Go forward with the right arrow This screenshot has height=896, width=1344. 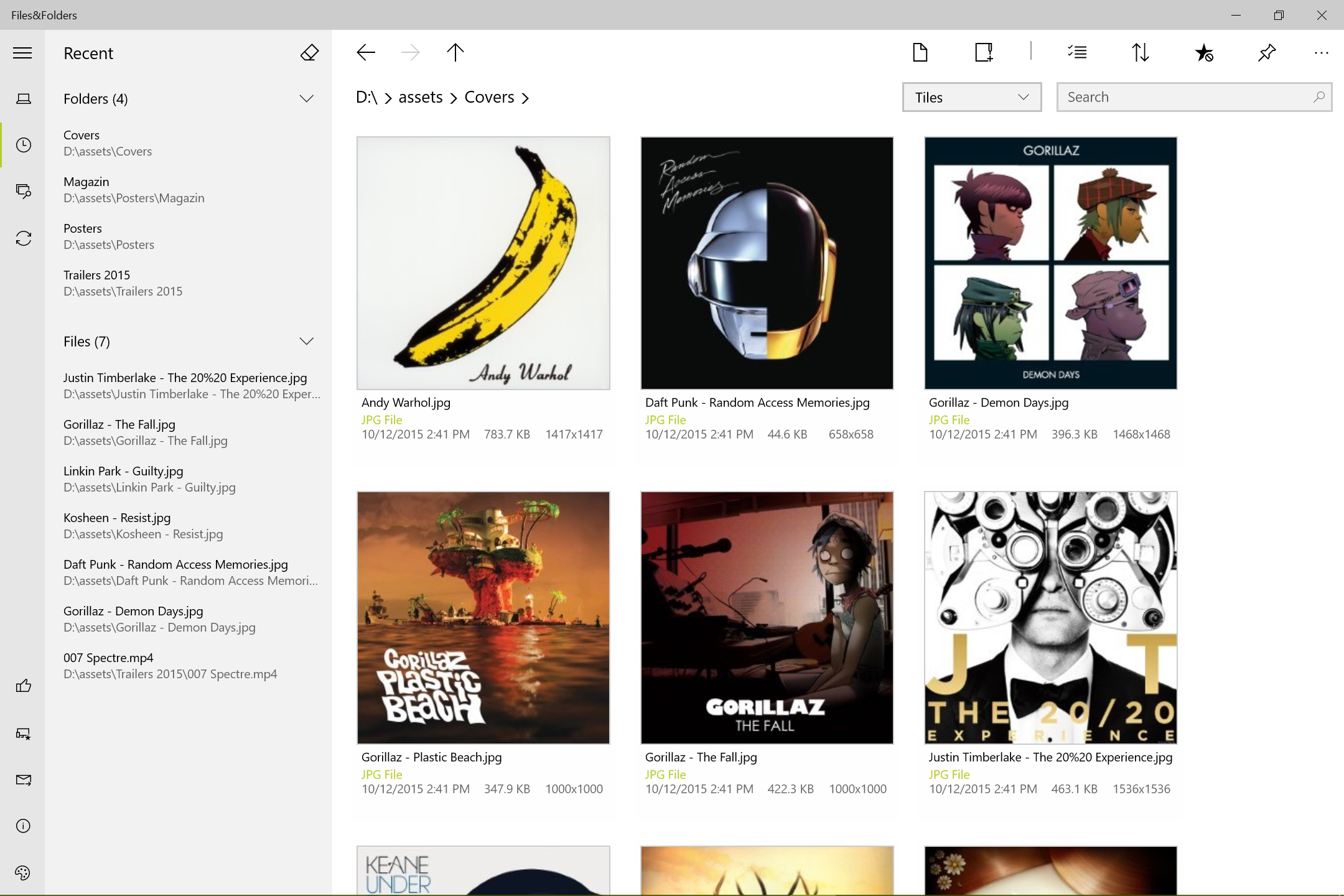(410, 52)
